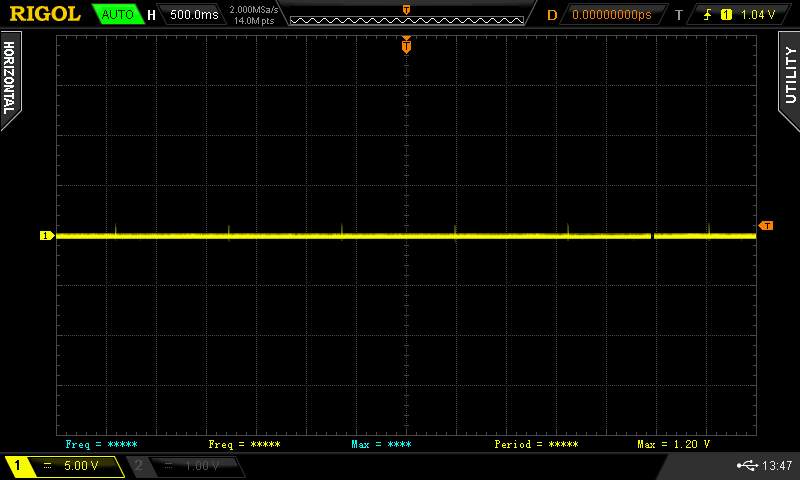Viewport: 800px width, 480px height.
Task: Click the orange D delay icon
Action: pyautogui.click(x=551, y=15)
